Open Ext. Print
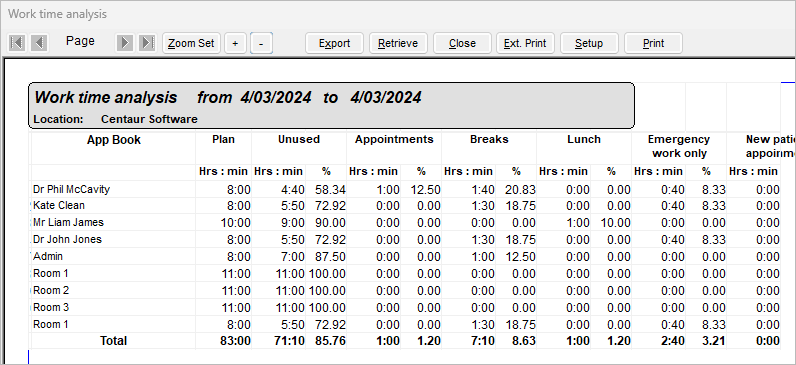 tap(525, 43)
